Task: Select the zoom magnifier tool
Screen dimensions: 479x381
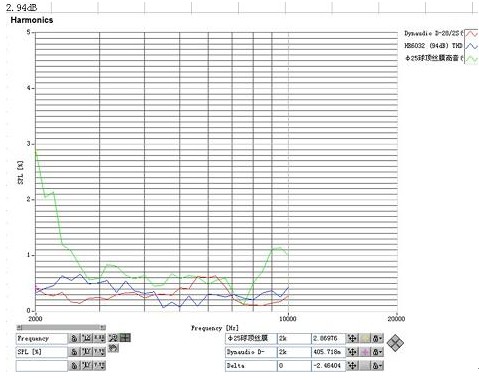Action: click(113, 338)
